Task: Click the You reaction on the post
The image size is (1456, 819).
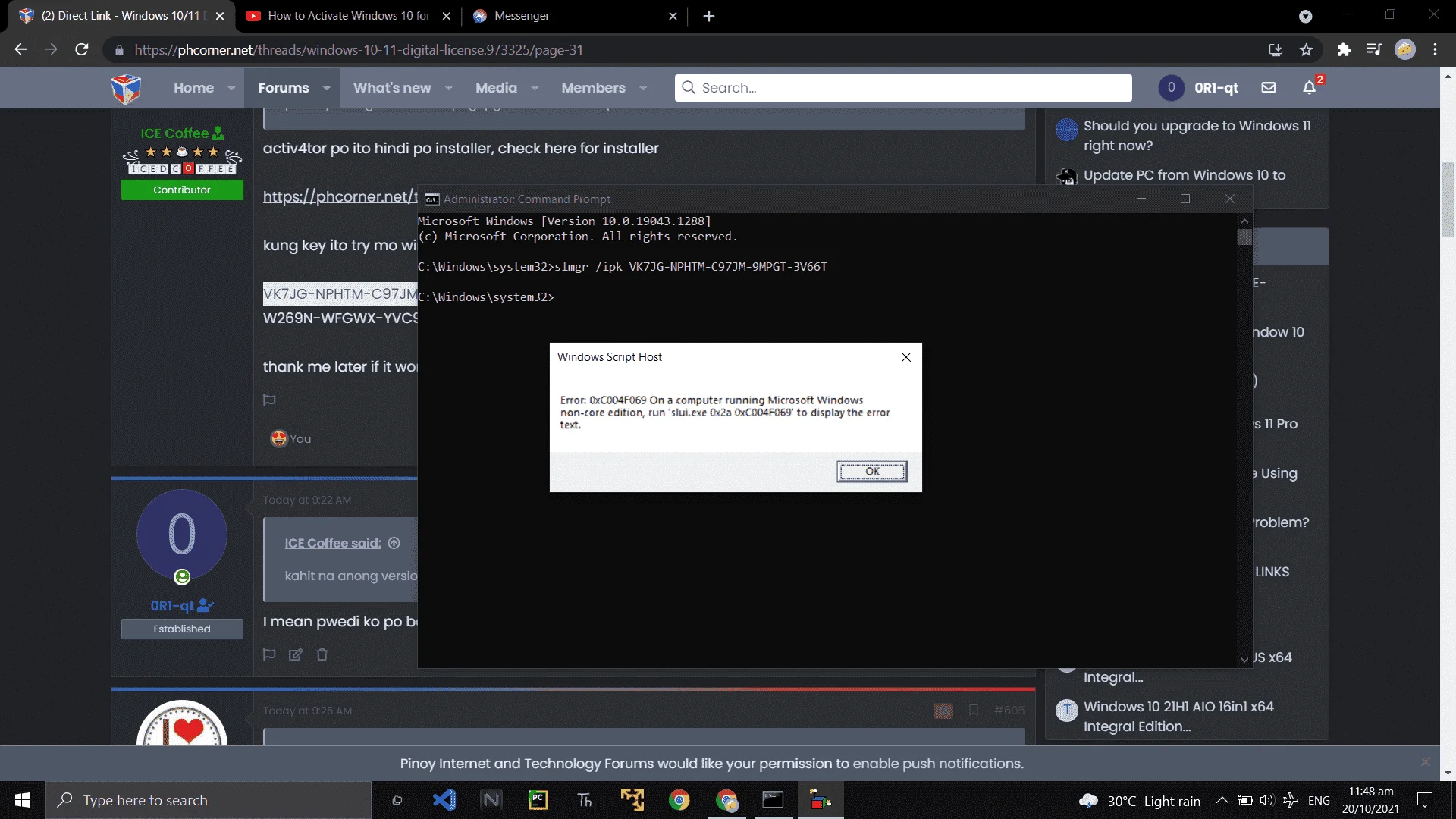Action: pyautogui.click(x=291, y=439)
